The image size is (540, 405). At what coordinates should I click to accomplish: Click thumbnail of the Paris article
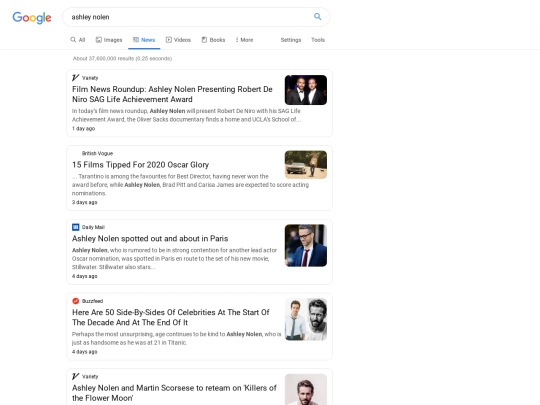[x=306, y=246]
